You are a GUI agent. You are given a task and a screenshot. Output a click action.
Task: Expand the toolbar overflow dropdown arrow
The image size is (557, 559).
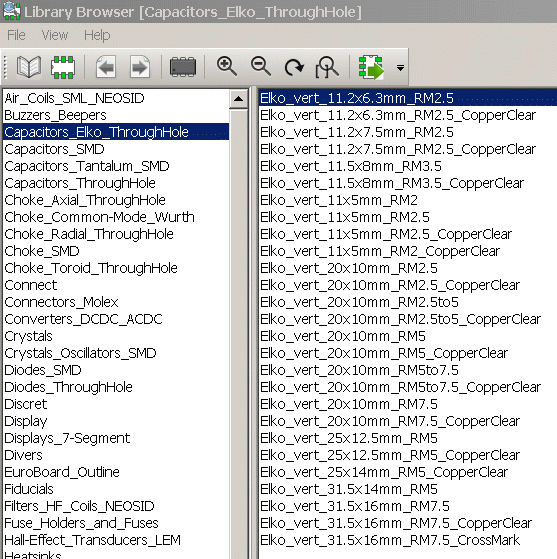point(400,67)
